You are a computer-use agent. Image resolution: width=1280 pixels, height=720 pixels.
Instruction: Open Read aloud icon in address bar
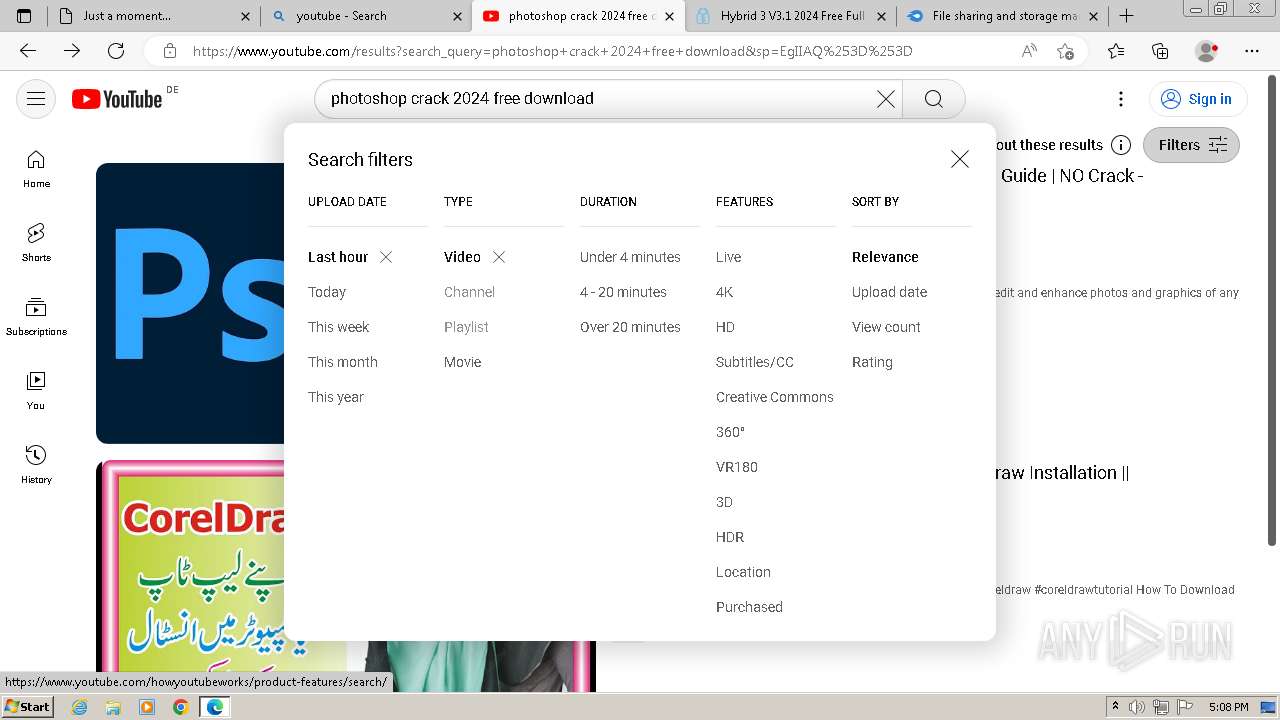[x=1029, y=51]
